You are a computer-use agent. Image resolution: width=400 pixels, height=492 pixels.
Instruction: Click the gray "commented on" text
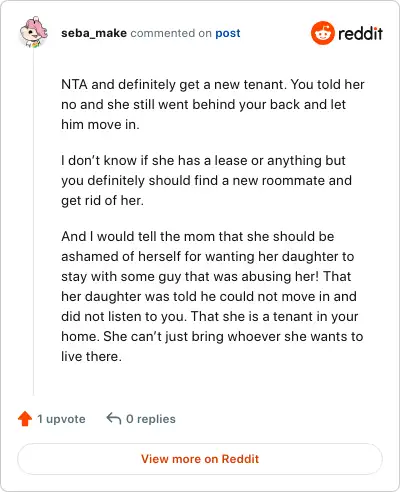171,33
